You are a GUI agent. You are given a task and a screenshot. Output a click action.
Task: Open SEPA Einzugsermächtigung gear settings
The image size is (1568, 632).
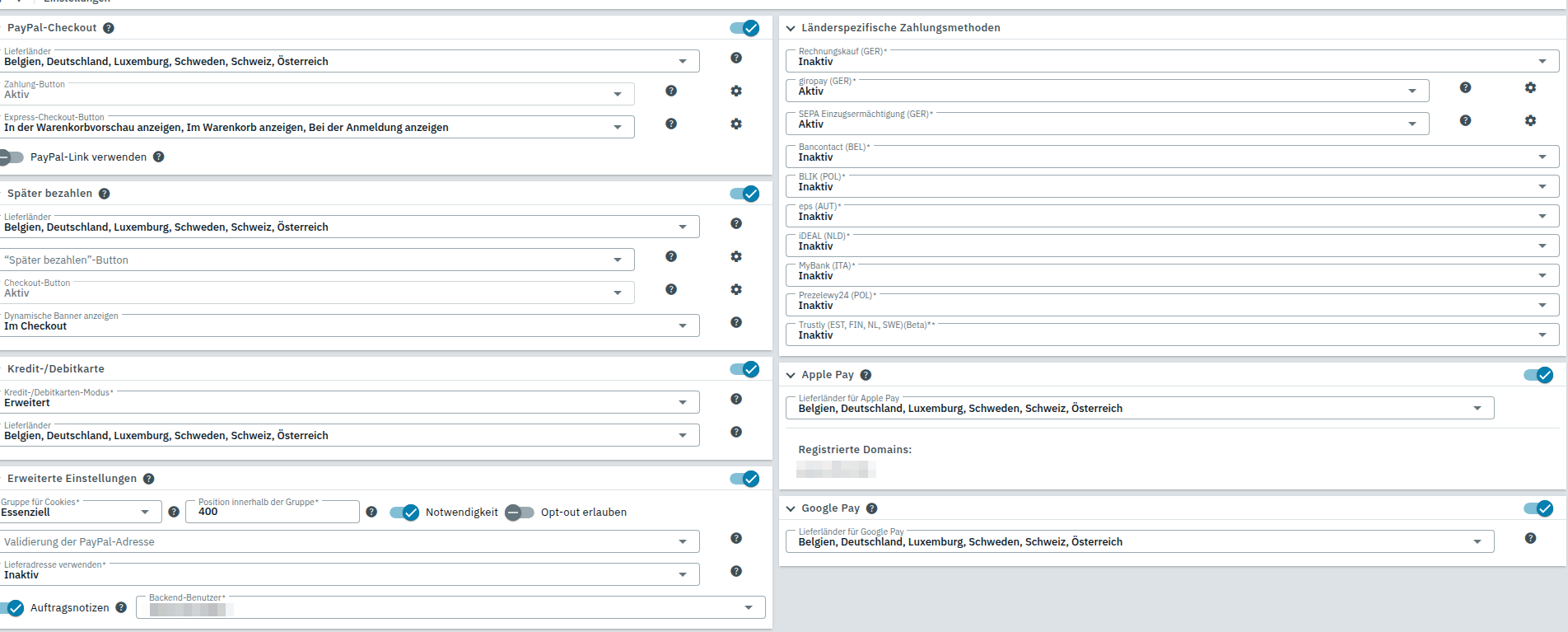(1530, 121)
